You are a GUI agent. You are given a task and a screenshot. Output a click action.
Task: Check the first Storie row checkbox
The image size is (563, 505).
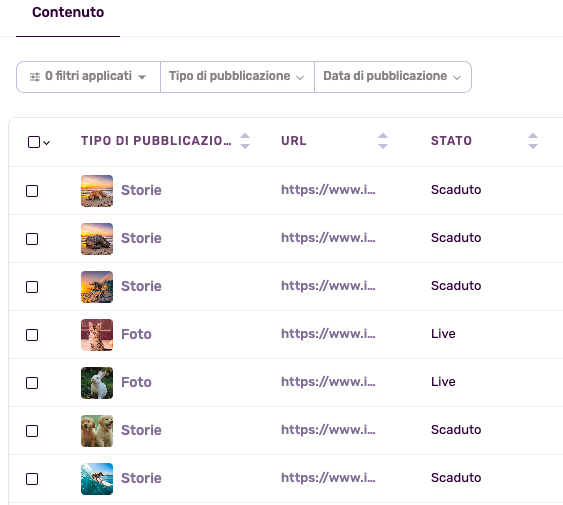[32, 191]
